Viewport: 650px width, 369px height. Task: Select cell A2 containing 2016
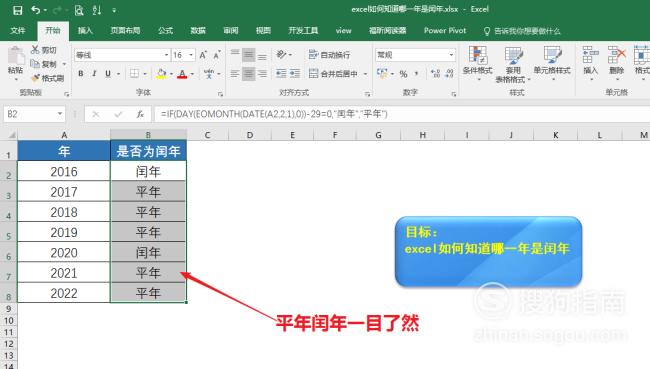64,171
